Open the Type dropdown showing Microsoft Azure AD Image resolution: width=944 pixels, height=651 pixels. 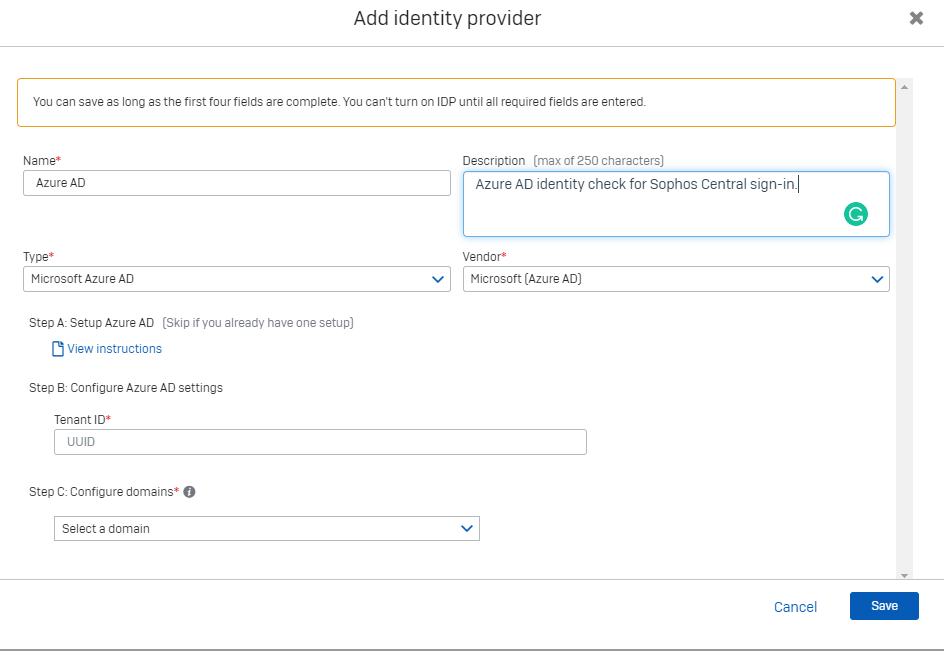(220, 279)
